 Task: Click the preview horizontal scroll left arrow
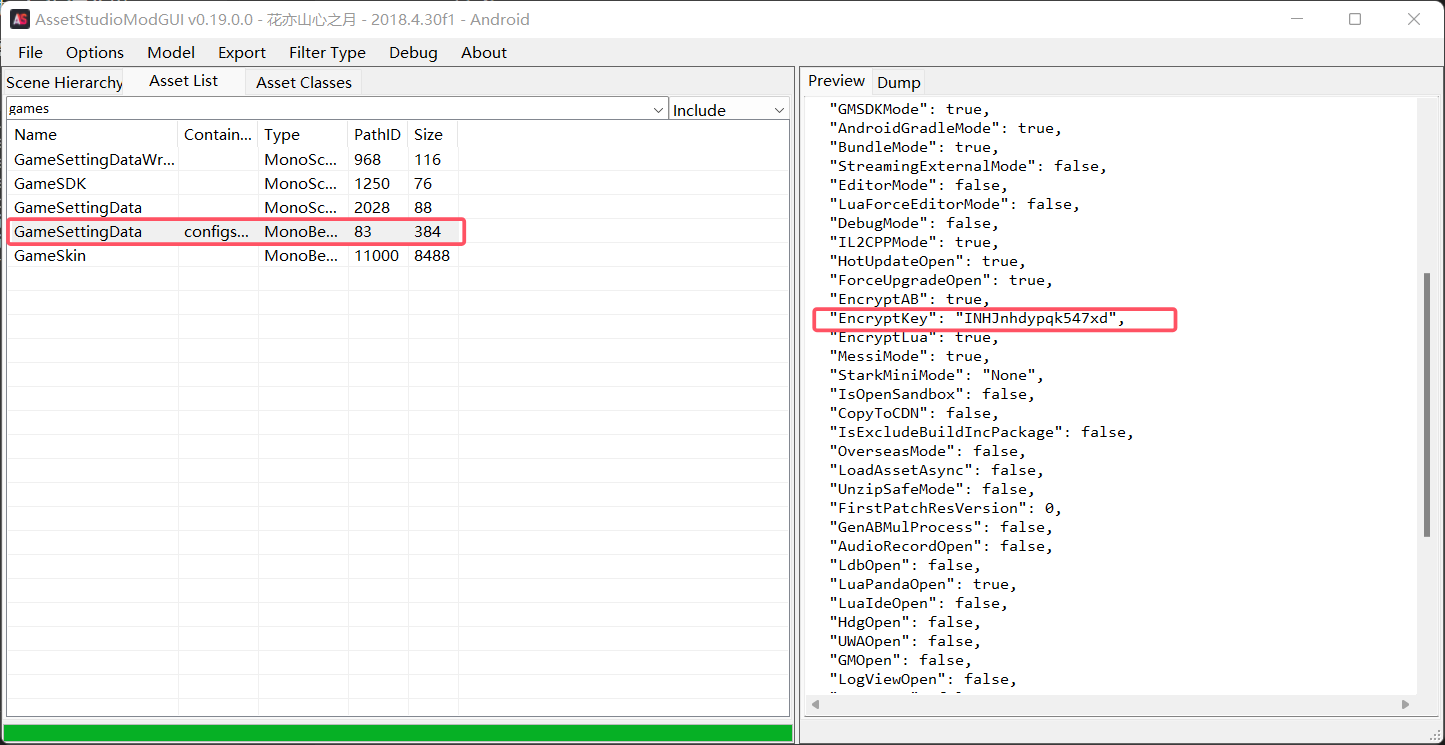(x=815, y=705)
